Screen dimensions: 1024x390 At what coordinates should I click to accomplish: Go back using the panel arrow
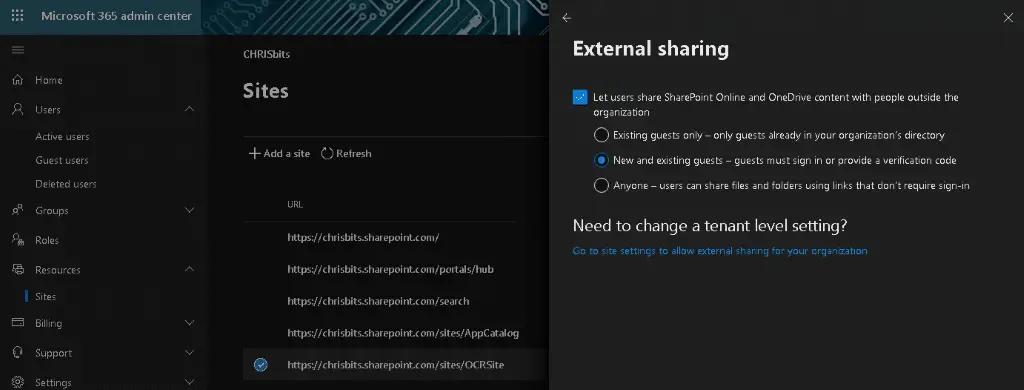566,18
